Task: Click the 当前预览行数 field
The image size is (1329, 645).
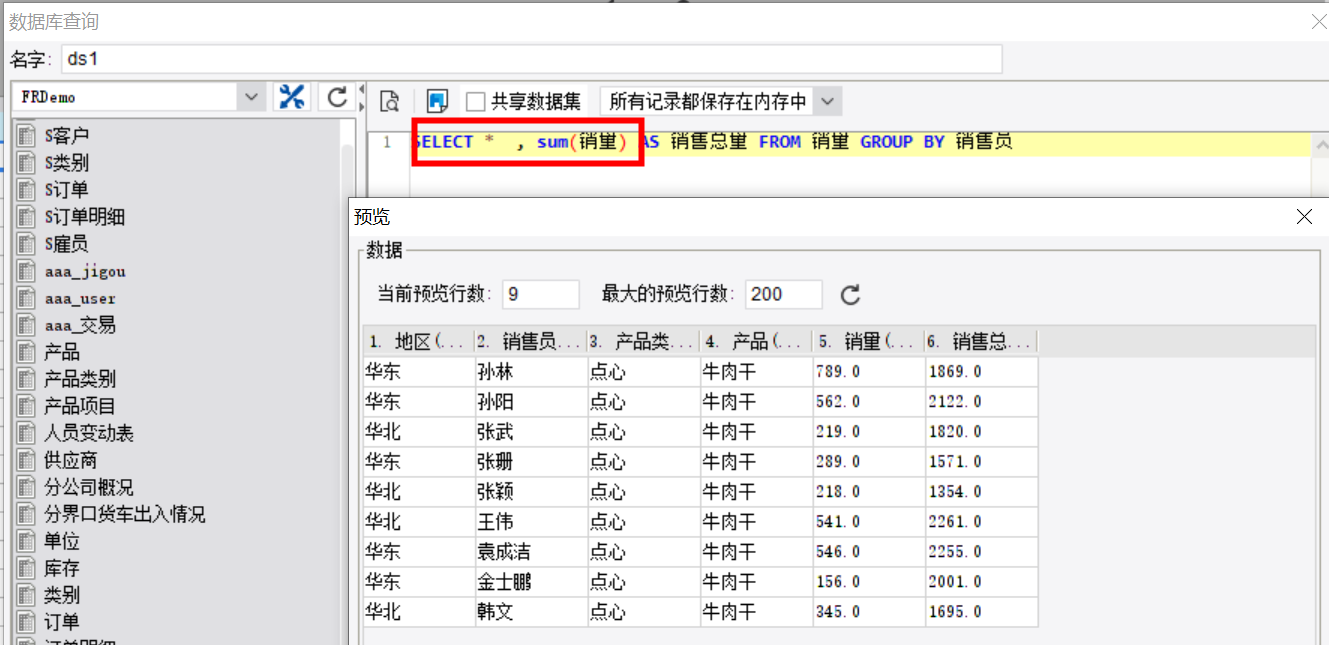Action: pos(541,294)
